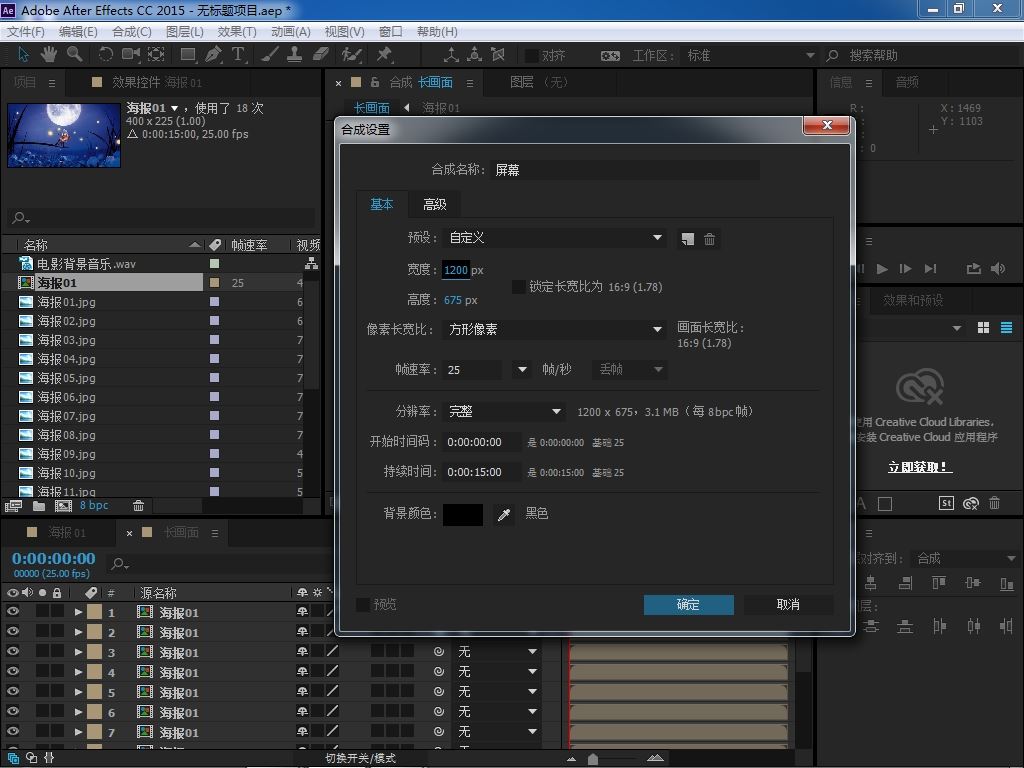1024x768 pixels.
Task: Click the 8 bpc color depth button
Action: click(94, 505)
